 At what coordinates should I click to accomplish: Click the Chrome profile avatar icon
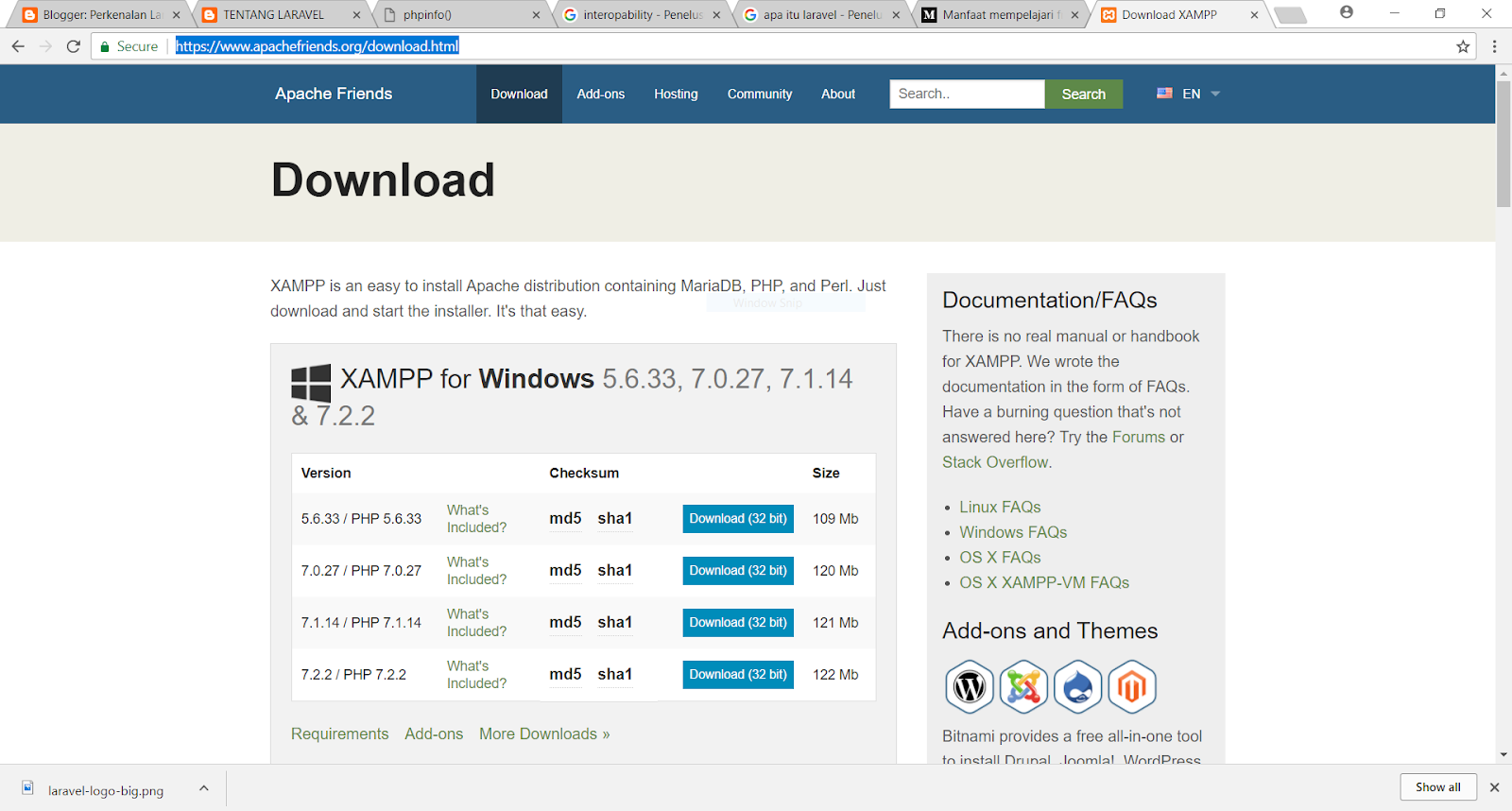click(x=1347, y=12)
